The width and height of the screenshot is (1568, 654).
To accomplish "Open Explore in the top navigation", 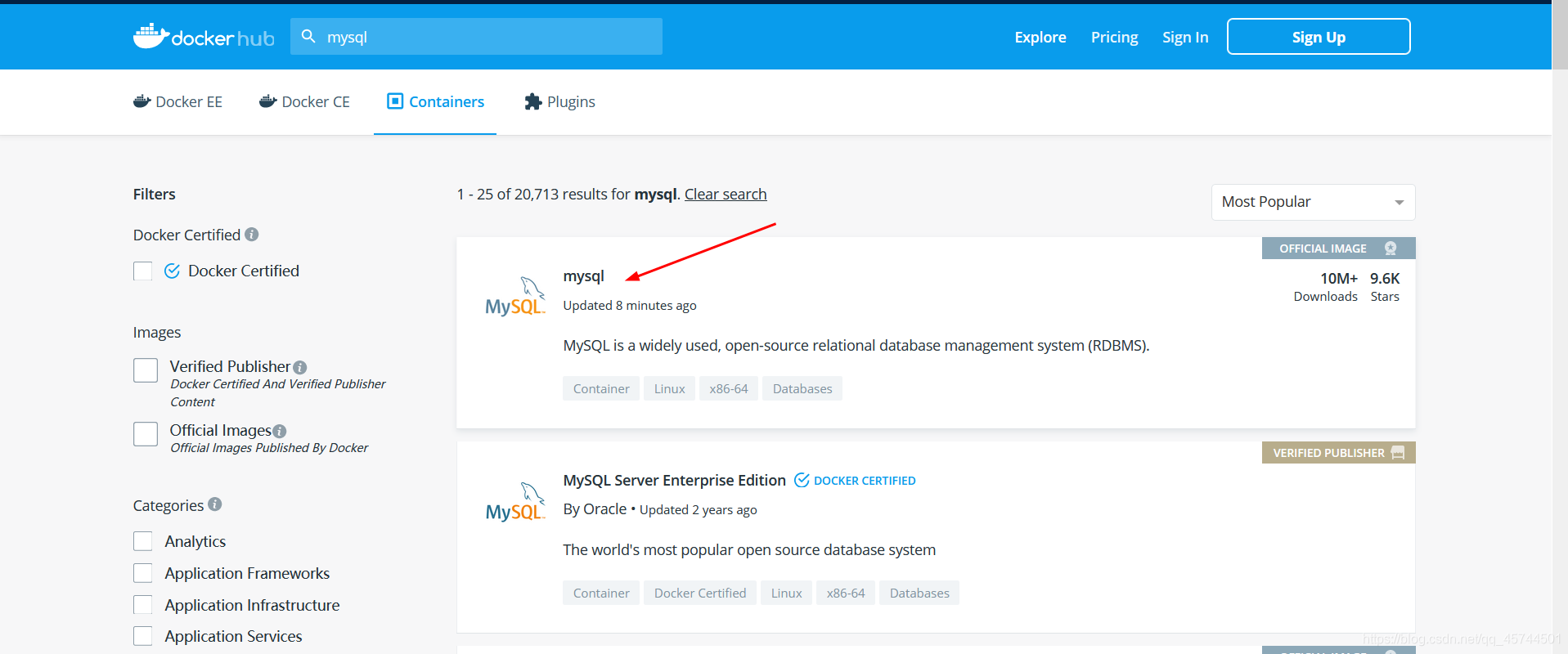I will (x=1040, y=37).
